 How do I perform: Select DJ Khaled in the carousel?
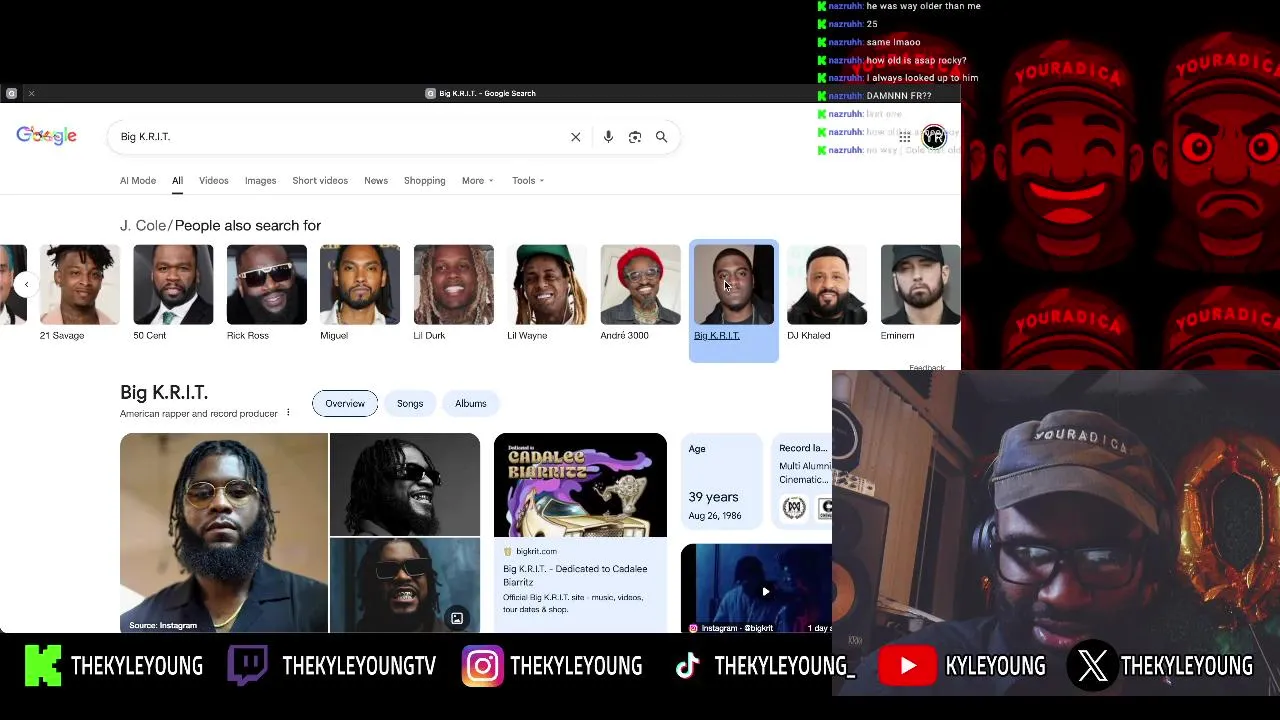click(x=827, y=293)
